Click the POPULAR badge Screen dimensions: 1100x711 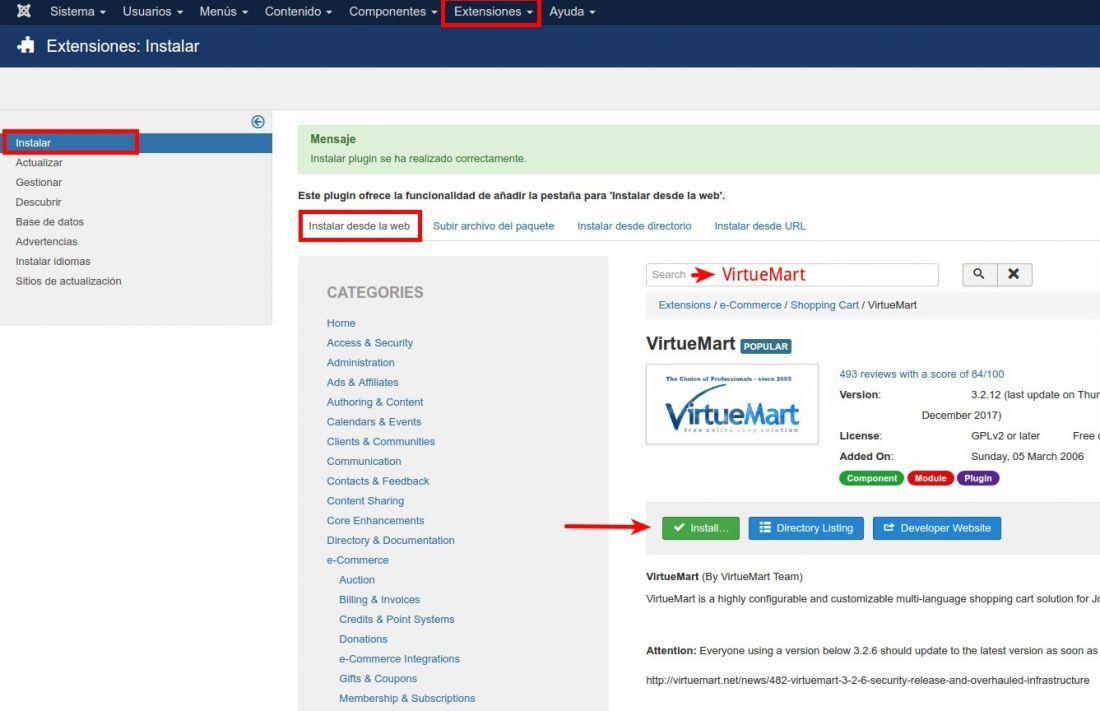[x=765, y=346]
